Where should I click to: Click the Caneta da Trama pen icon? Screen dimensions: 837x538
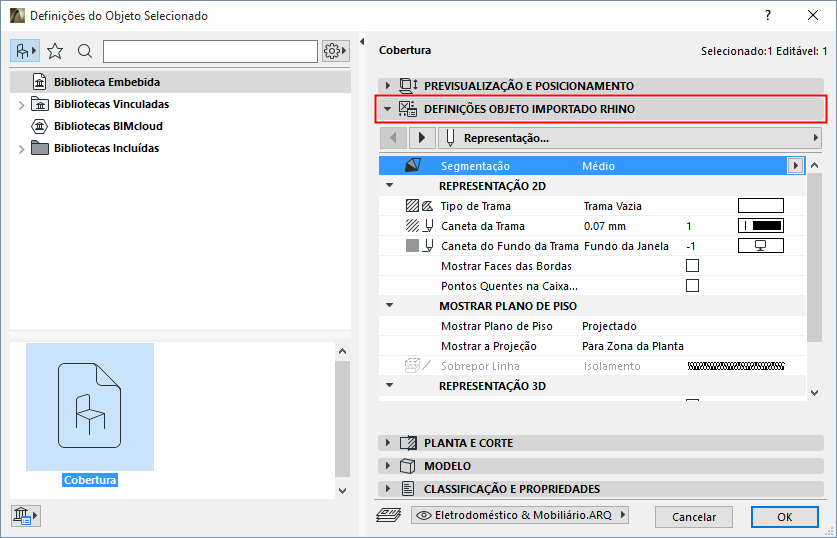419,226
